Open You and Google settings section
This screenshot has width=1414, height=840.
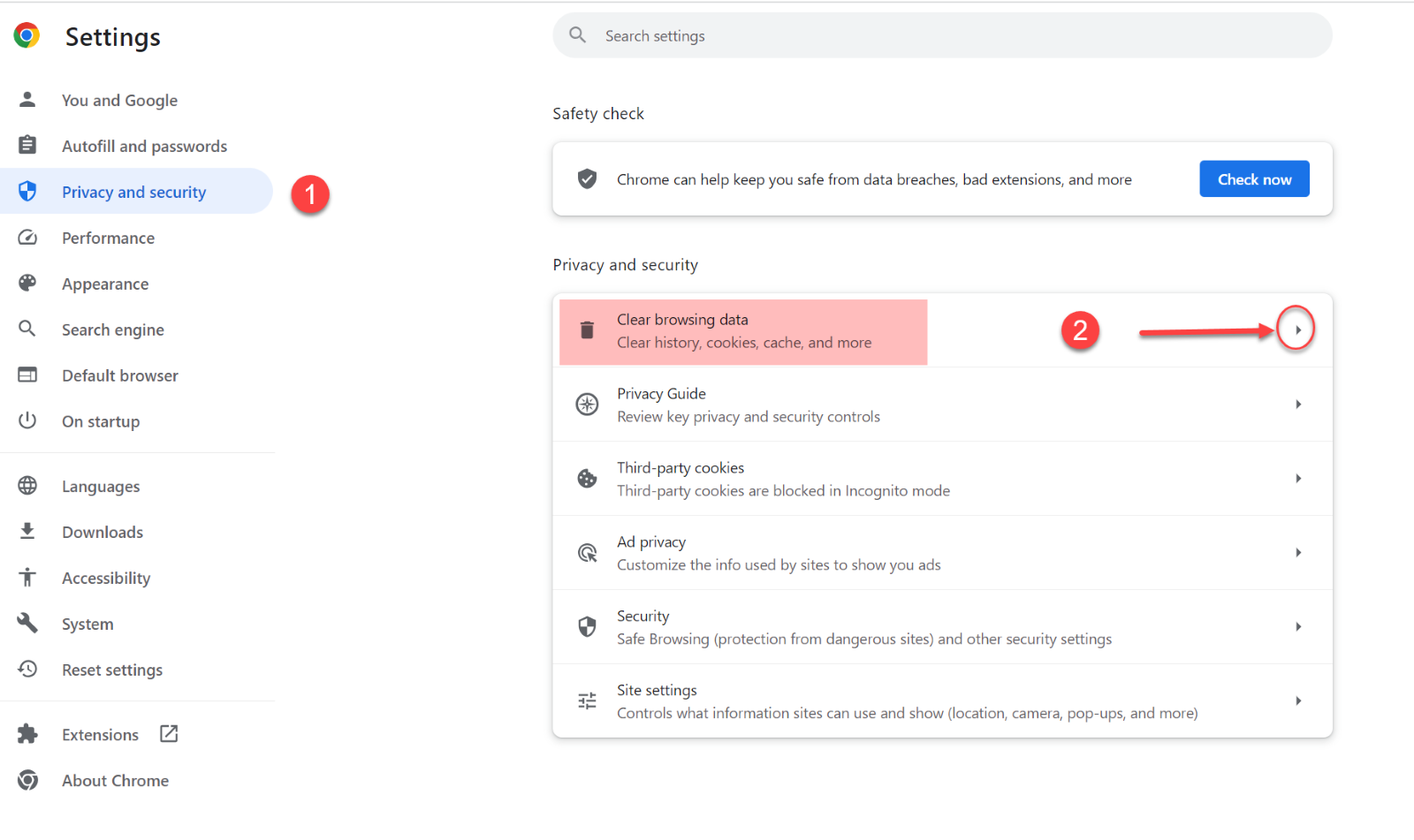(x=119, y=100)
